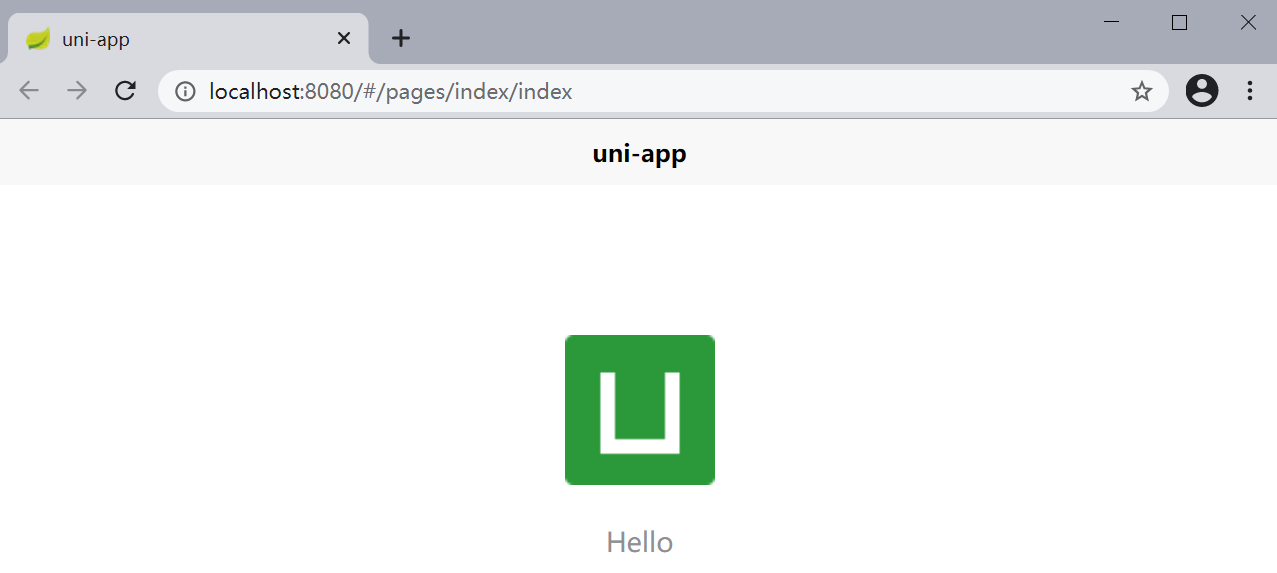Close the uni-app tab
This screenshot has height=573, width=1277.
(344, 38)
